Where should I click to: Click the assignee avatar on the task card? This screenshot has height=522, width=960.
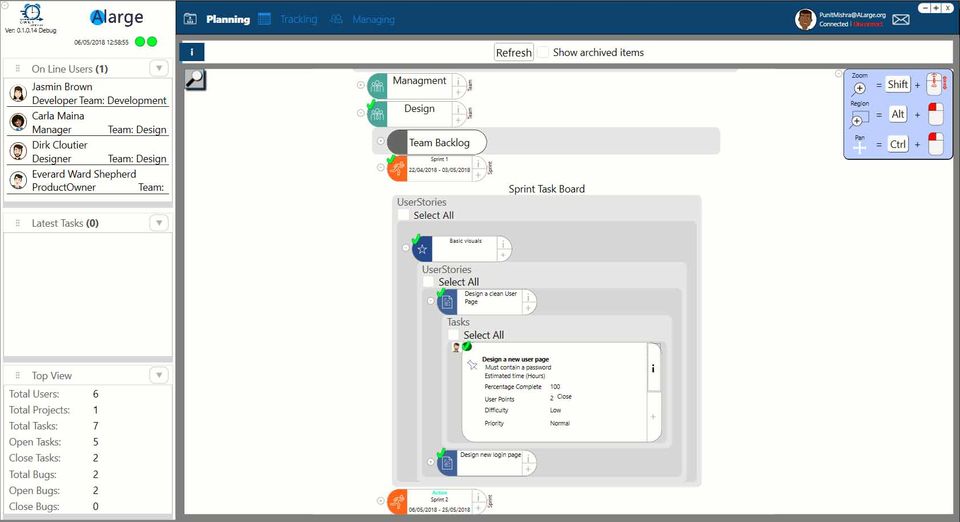pyautogui.click(x=456, y=347)
